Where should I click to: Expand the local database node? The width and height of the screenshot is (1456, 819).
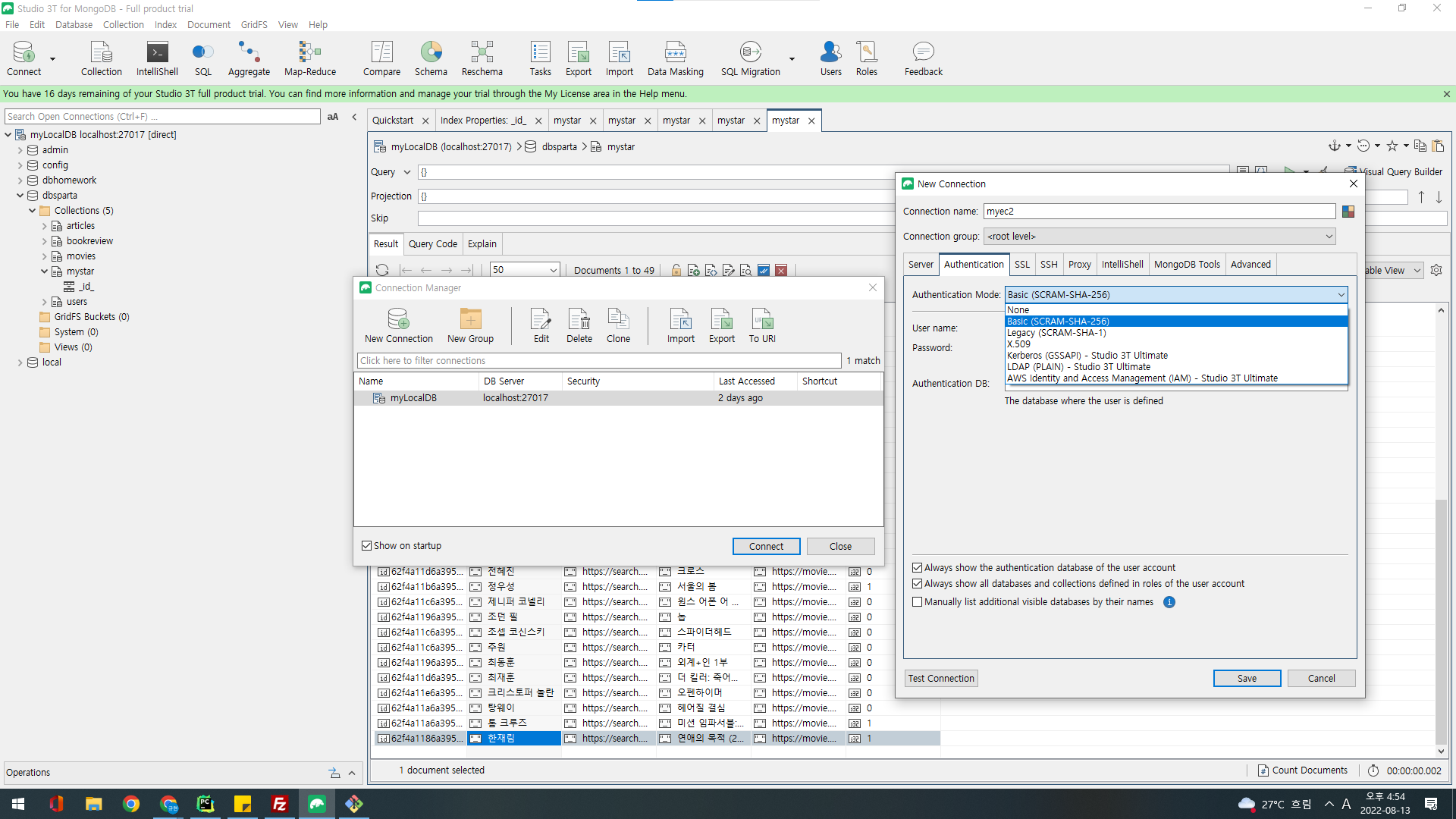click(x=20, y=362)
